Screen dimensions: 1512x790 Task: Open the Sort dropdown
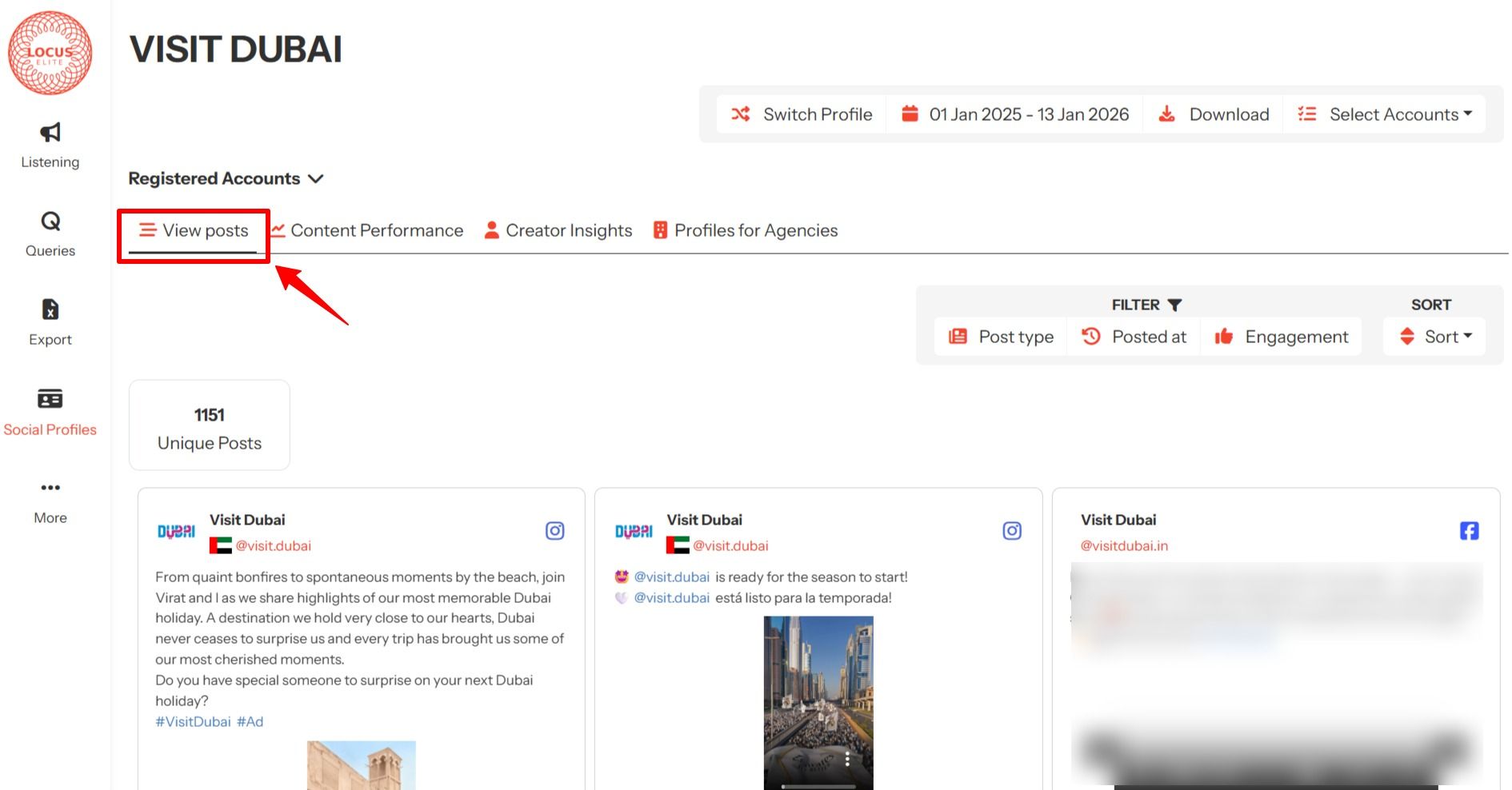coord(1435,337)
